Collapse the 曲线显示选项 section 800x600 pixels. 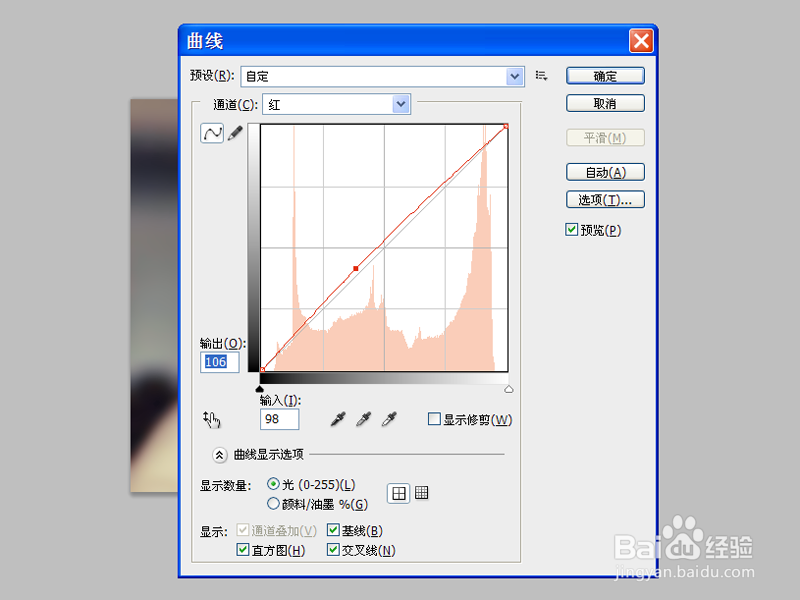219,455
